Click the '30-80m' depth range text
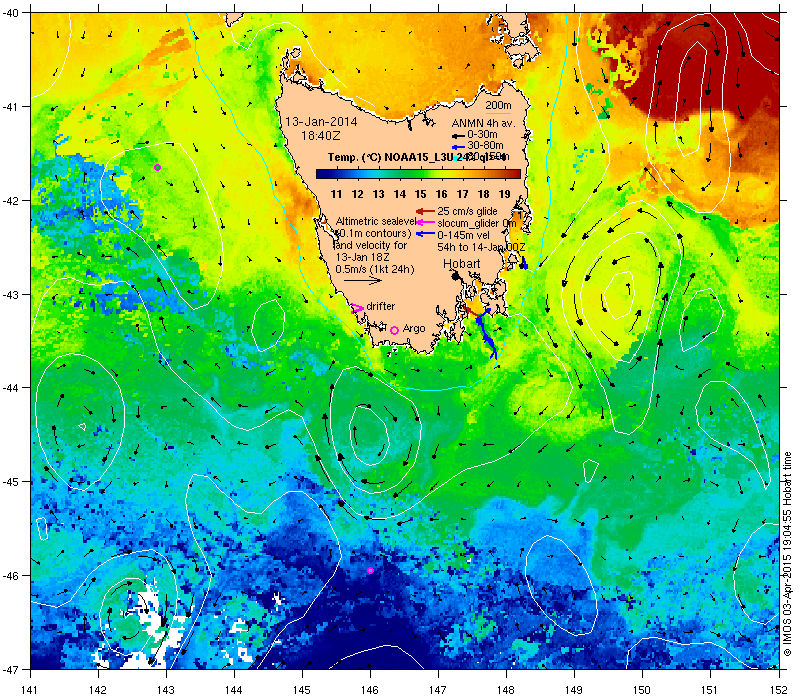800x700 pixels. [x=485, y=146]
